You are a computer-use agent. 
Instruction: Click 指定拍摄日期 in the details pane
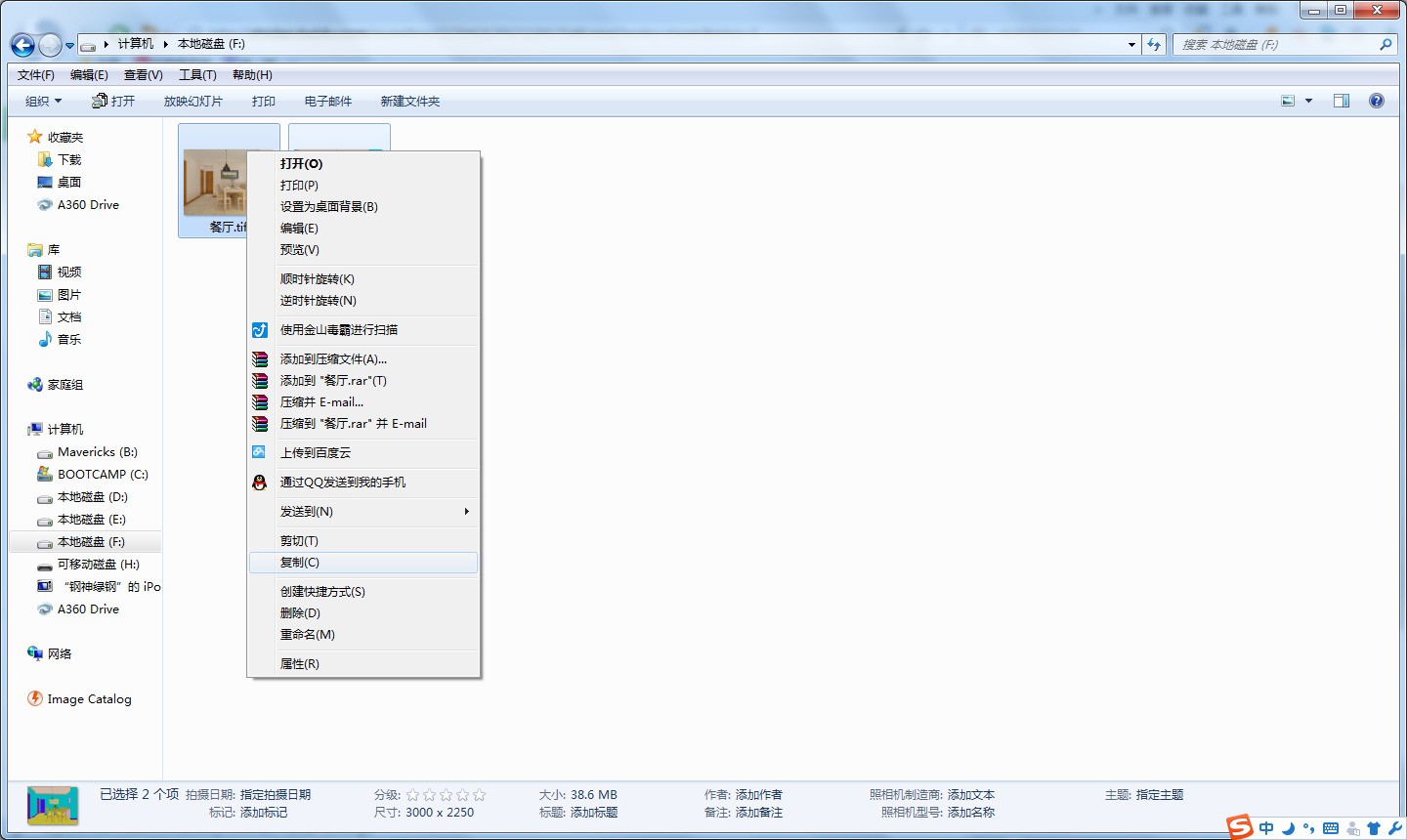click(x=276, y=795)
